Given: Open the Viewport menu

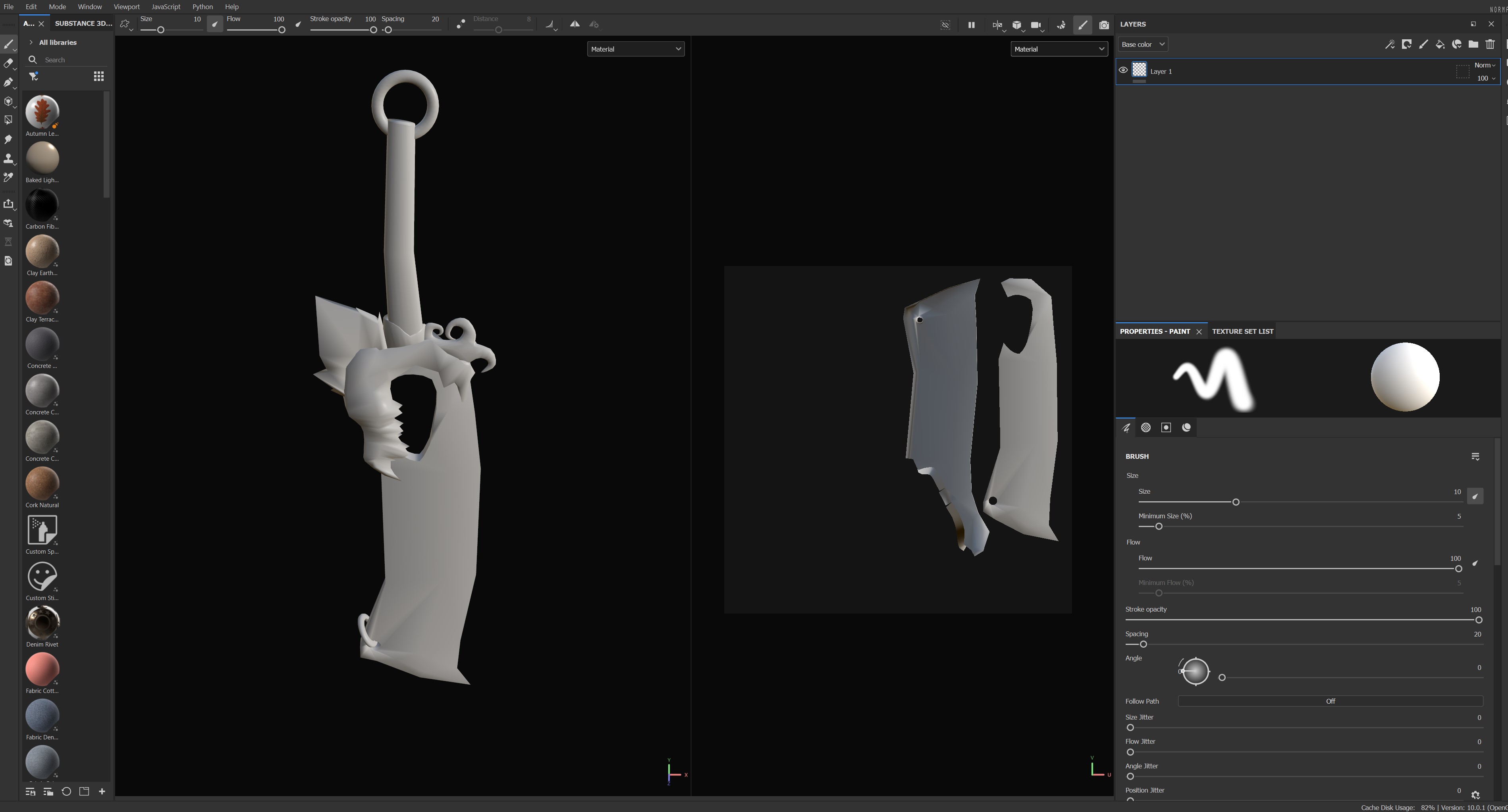Looking at the screenshot, I should point(126,7).
